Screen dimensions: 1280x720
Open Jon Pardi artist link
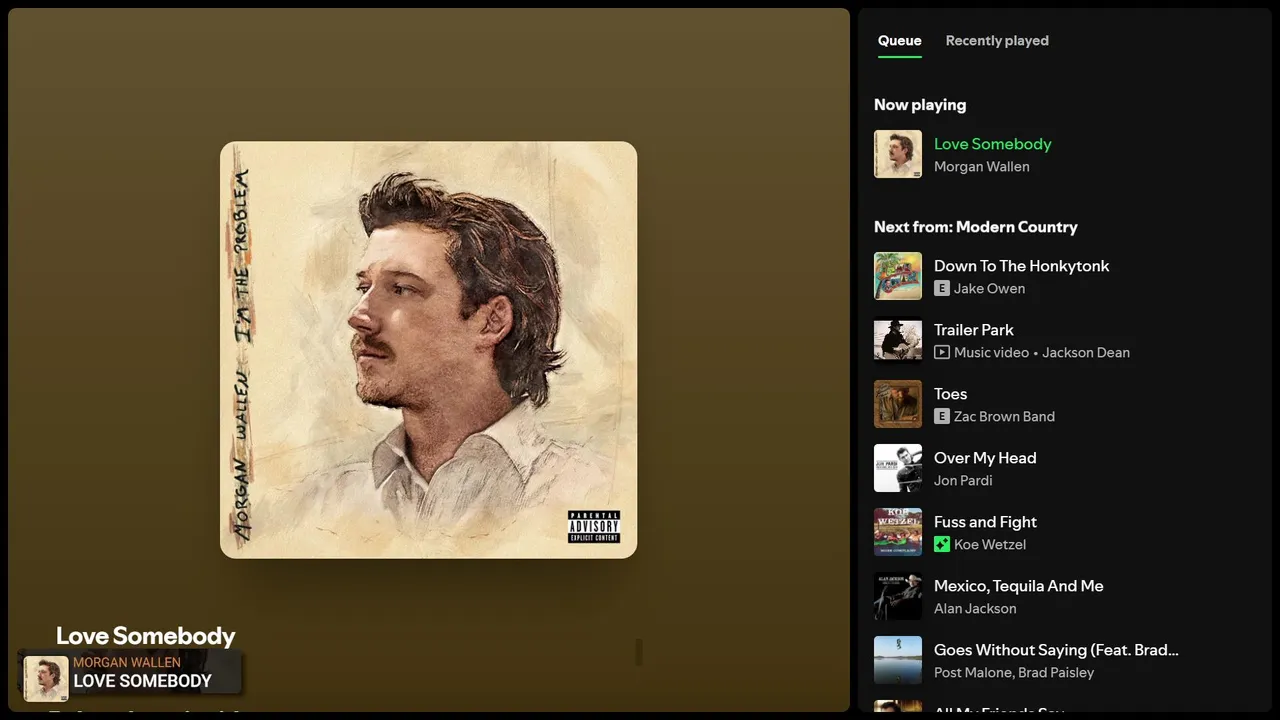pyautogui.click(x=963, y=481)
